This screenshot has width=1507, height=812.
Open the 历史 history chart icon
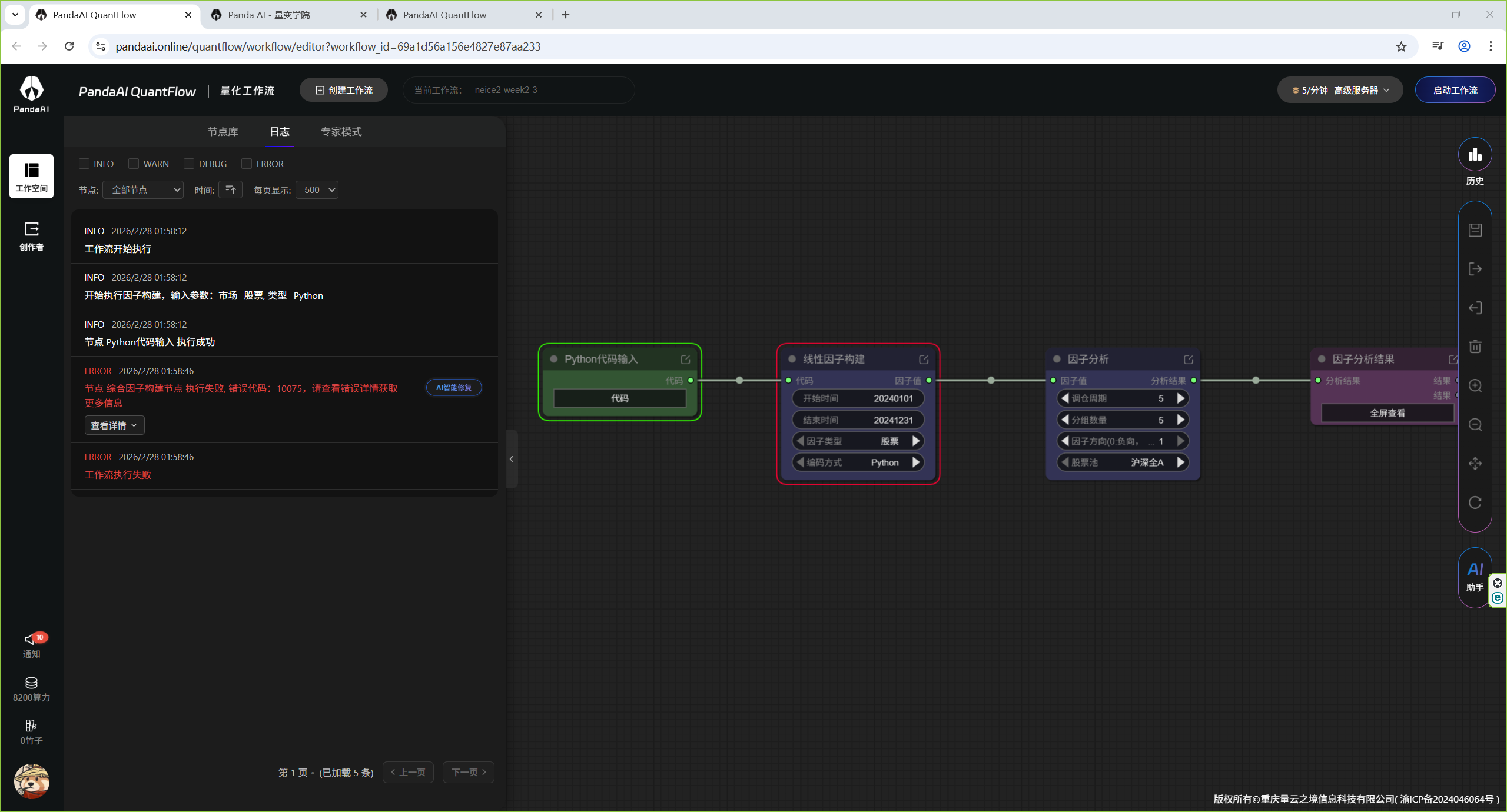pos(1475,155)
